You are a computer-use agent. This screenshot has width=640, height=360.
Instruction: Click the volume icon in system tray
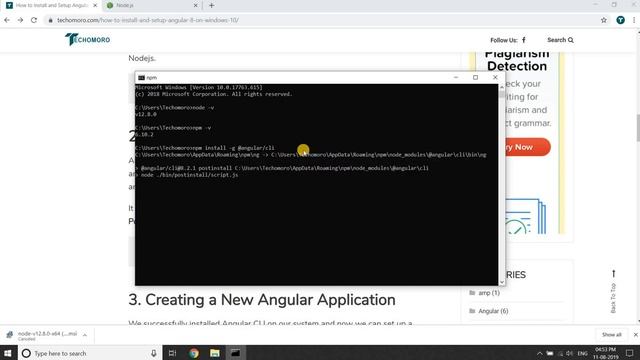[569, 353]
